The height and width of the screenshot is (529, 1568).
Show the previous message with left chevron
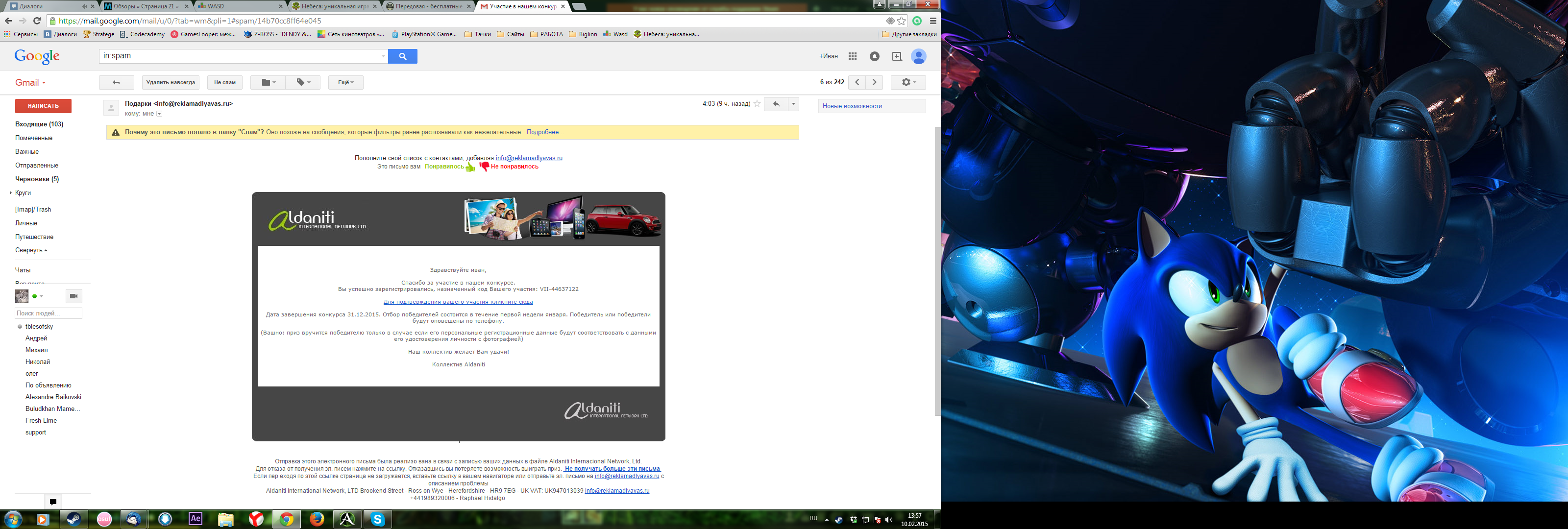click(857, 82)
